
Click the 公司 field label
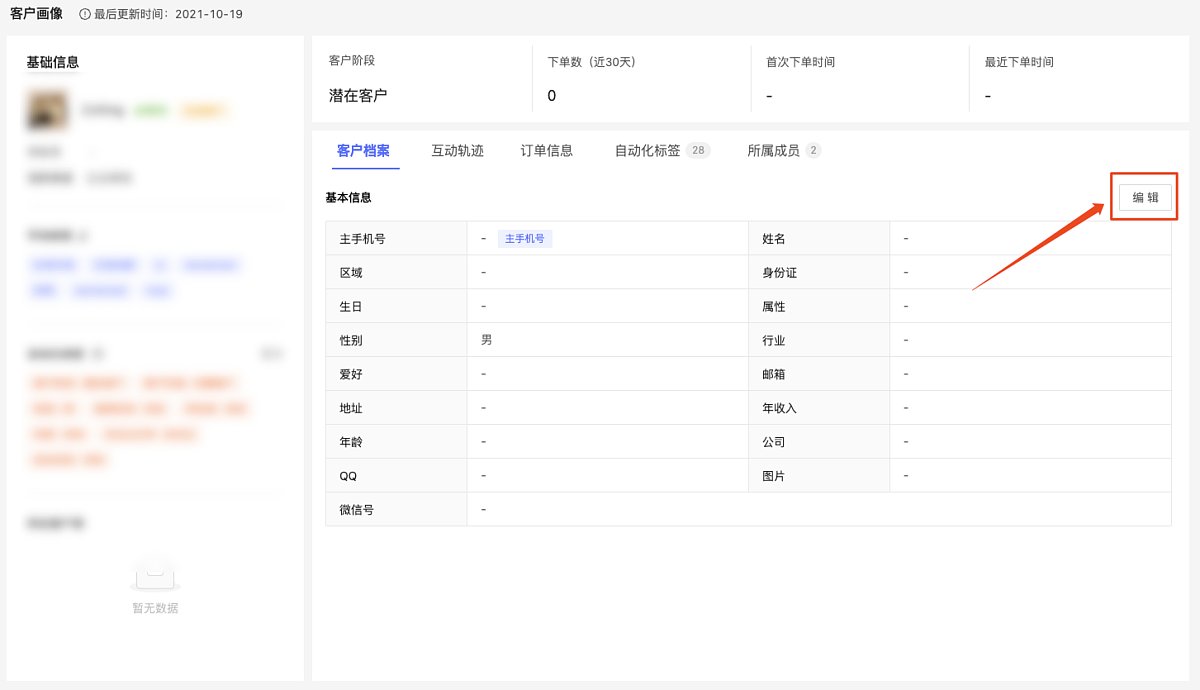[774, 442]
